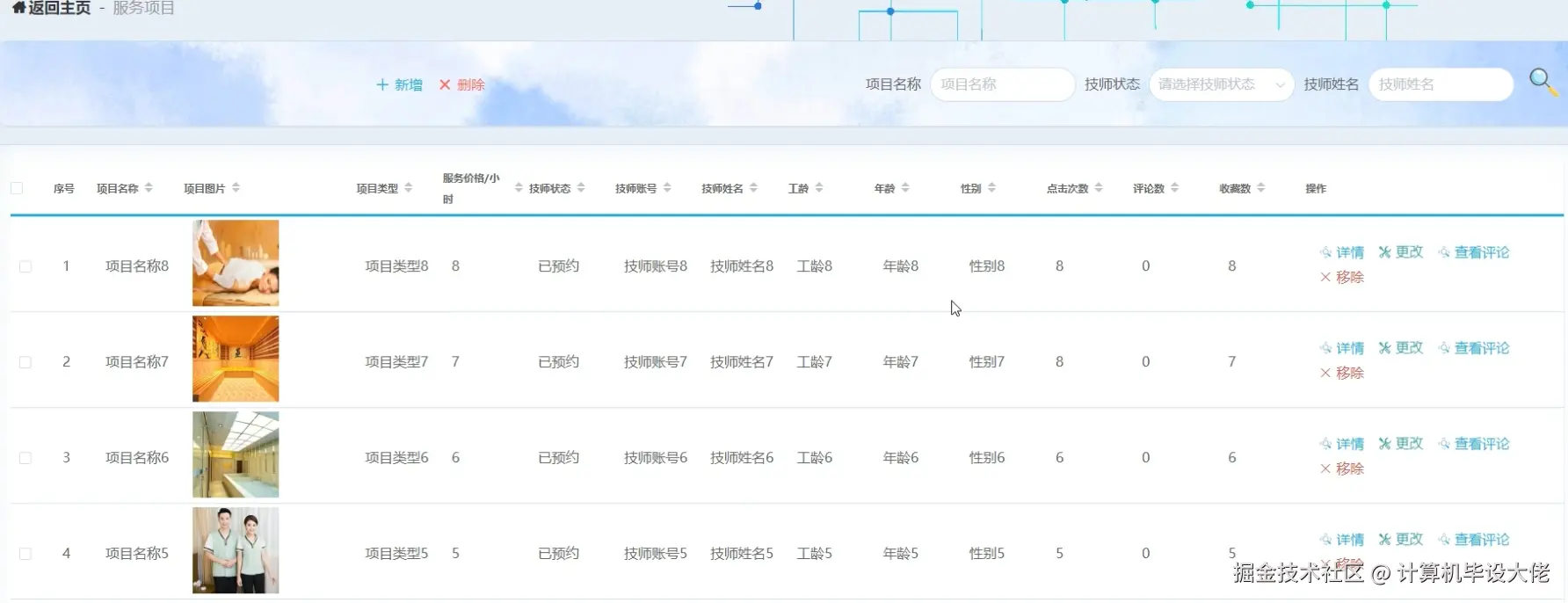Click the 操作 column header

[x=1316, y=188]
